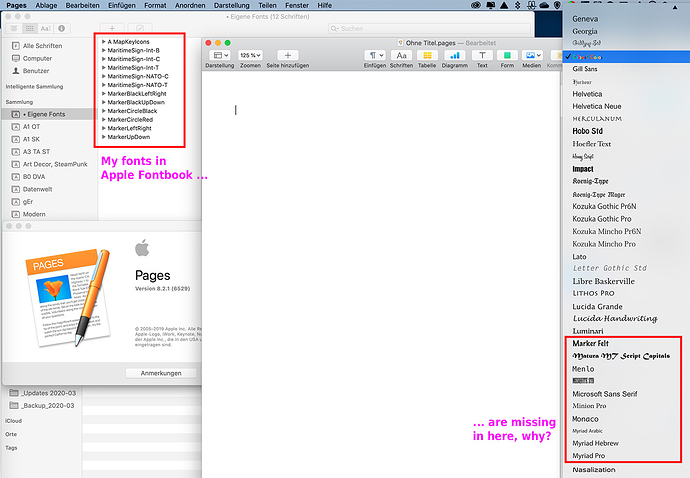Open the 125 % zoom dropdown
The image size is (690, 478).
coord(250,55)
